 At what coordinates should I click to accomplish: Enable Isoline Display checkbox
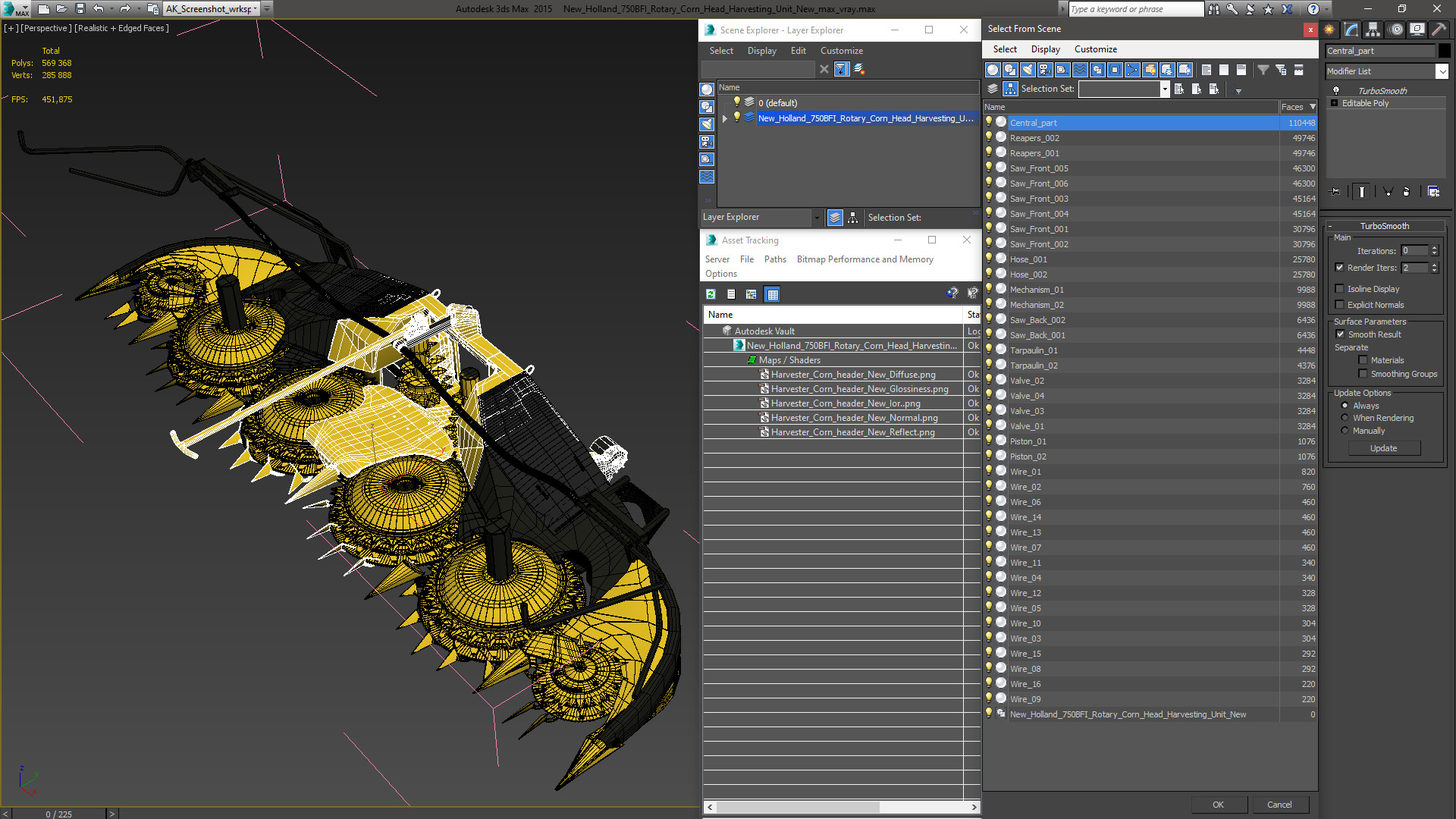1339,289
